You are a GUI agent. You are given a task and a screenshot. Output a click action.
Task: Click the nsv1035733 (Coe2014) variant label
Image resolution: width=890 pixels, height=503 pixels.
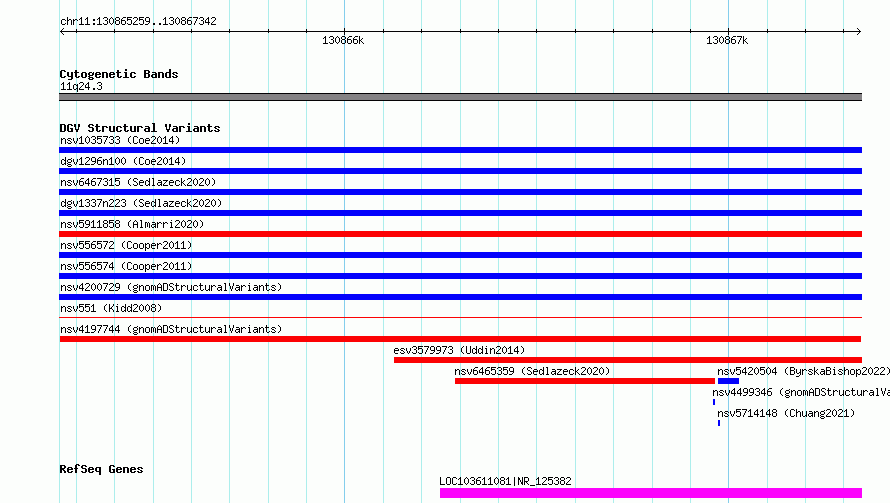pyautogui.click(x=120, y=140)
